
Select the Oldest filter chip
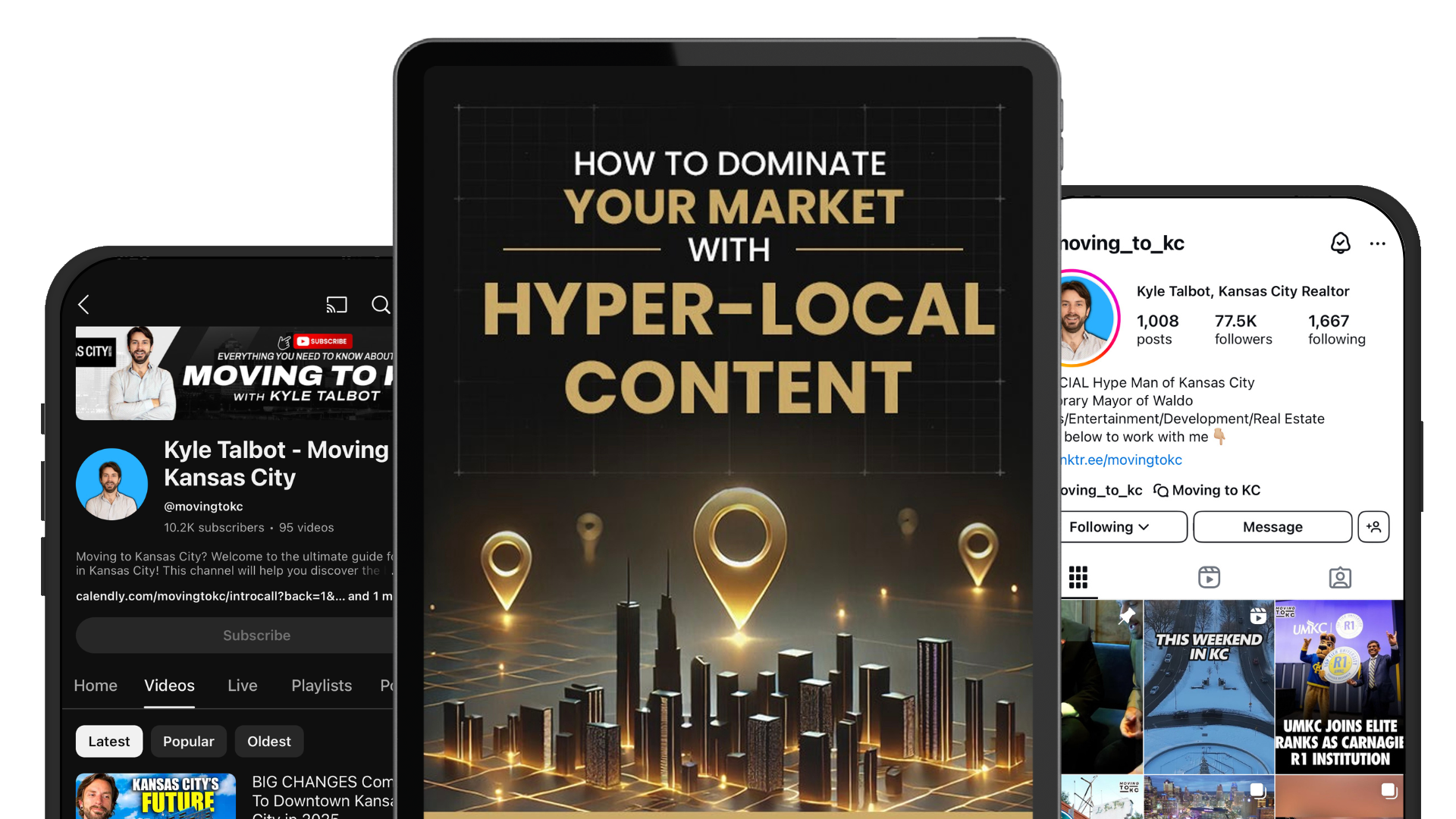[x=268, y=742]
